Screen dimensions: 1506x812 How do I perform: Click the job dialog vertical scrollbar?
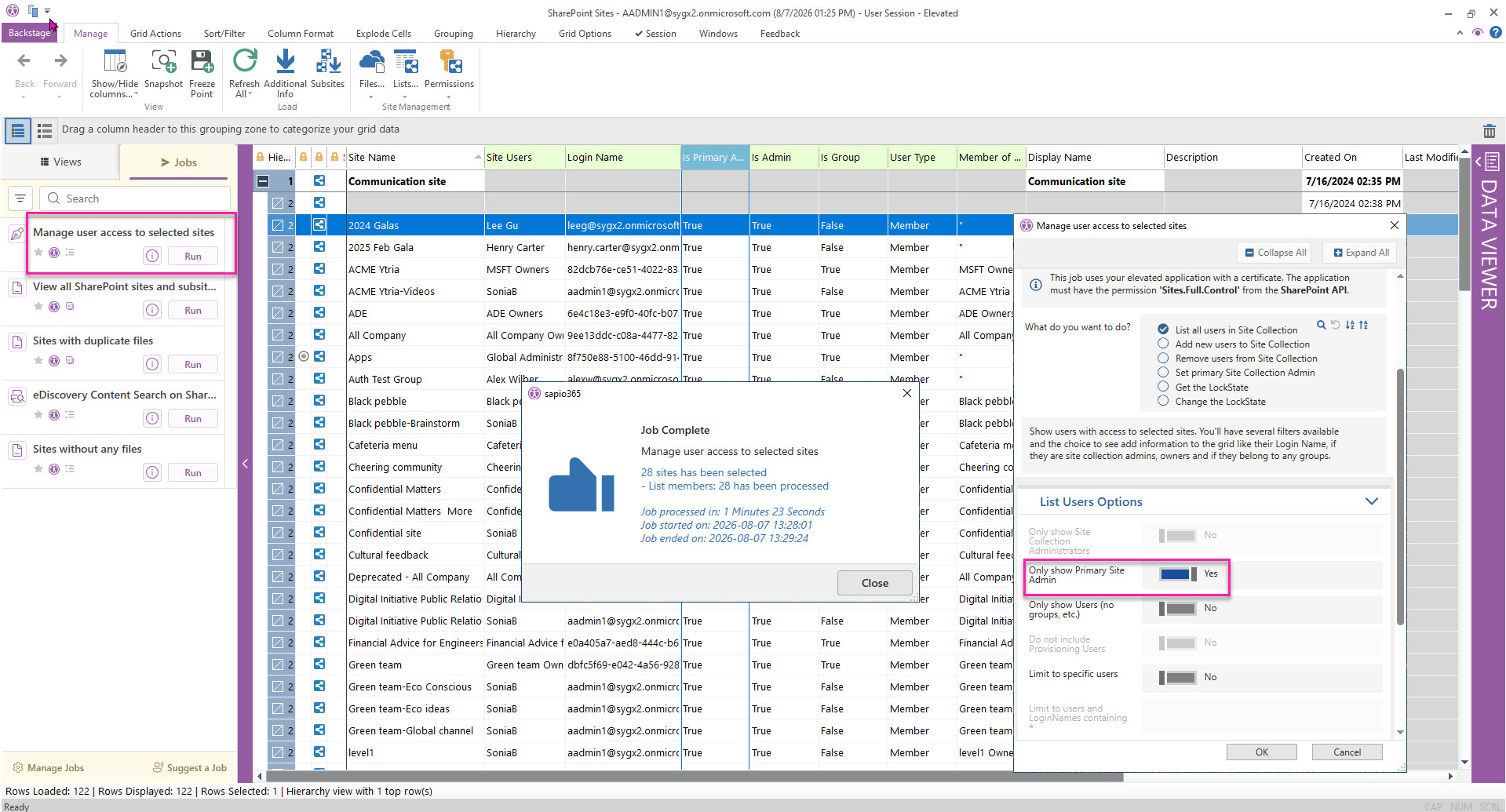pyautogui.click(x=1400, y=497)
